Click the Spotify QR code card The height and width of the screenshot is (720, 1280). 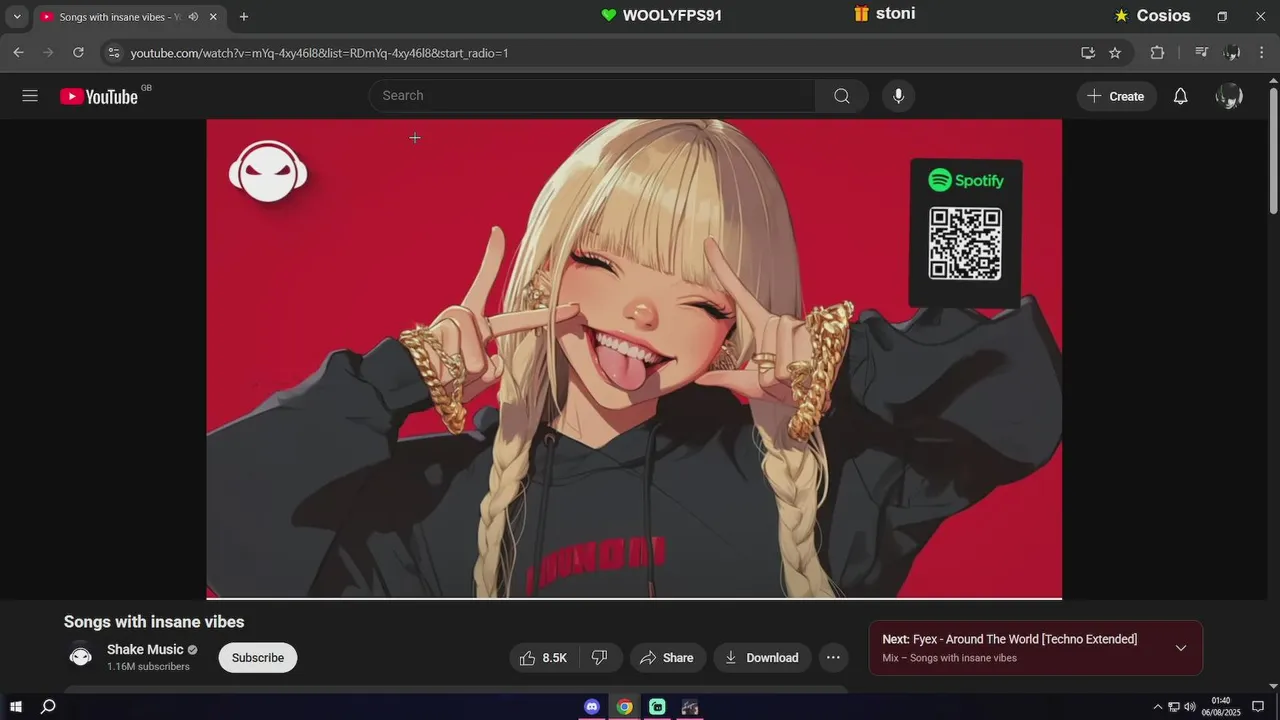965,233
